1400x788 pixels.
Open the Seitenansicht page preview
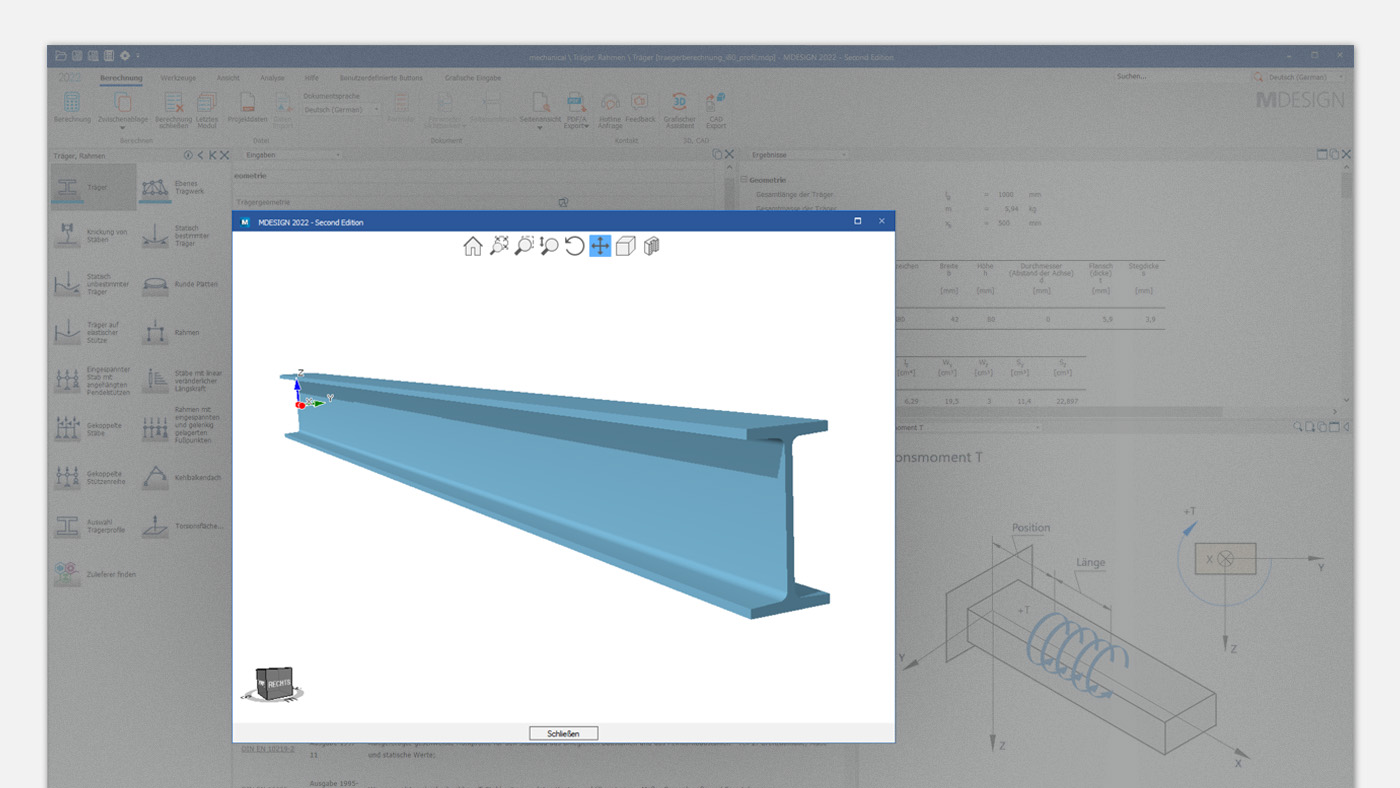[x=540, y=111]
